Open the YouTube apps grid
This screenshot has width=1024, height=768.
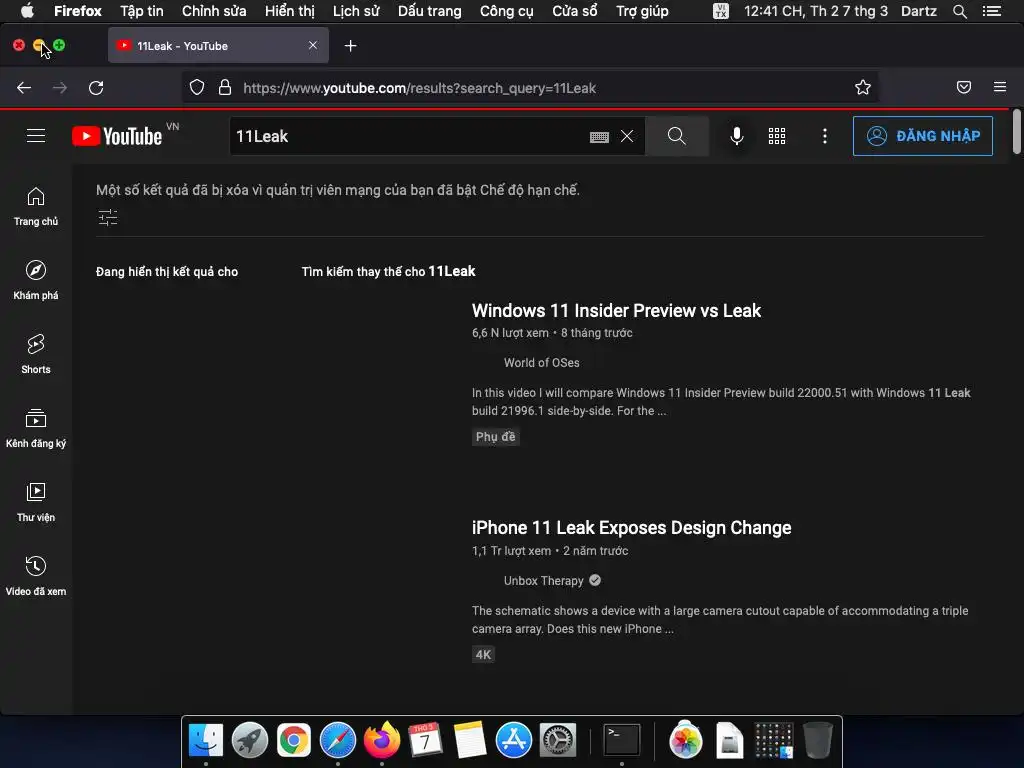[776, 136]
